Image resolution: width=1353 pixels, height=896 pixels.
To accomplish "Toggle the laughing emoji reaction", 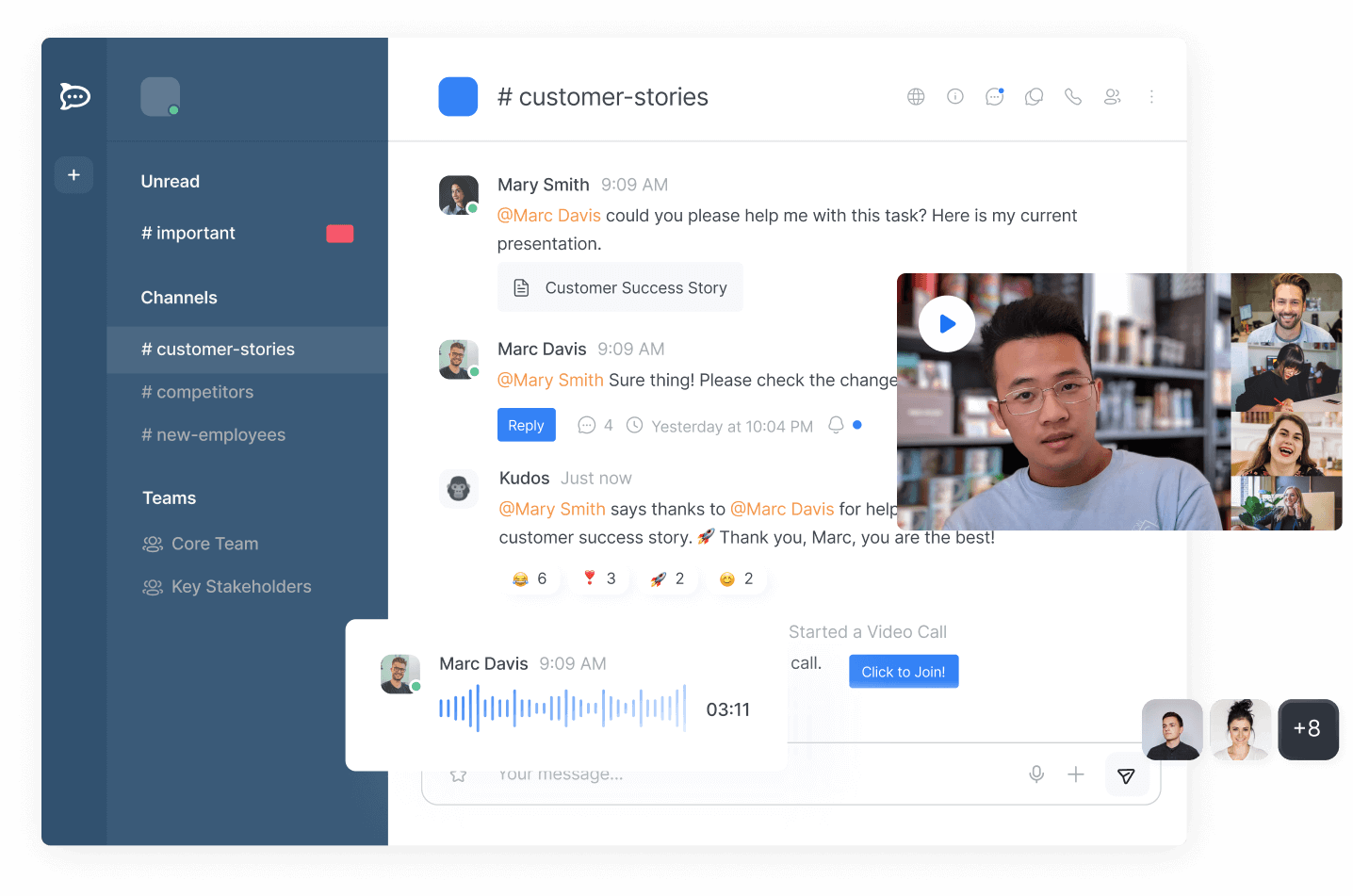I will click(x=530, y=579).
